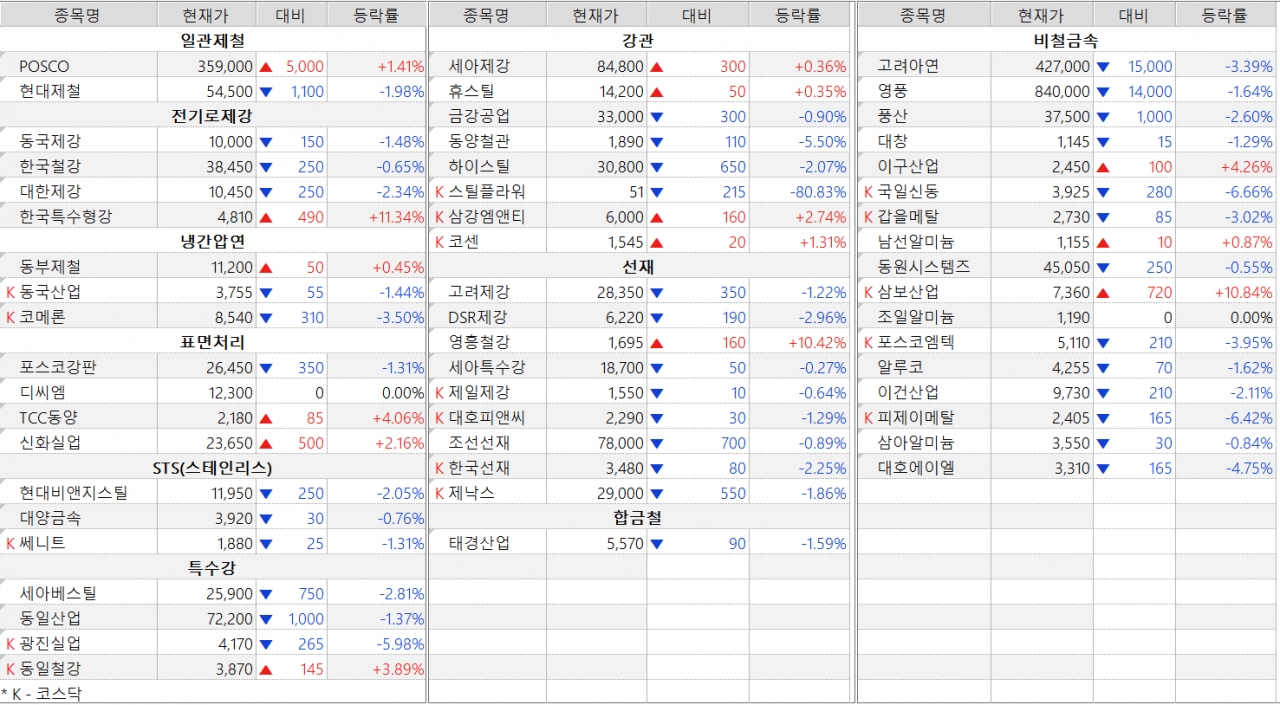Open the 조일알미늄 stock entry
The height and width of the screenshot is (705, 1280).
(x=915, y=317)
